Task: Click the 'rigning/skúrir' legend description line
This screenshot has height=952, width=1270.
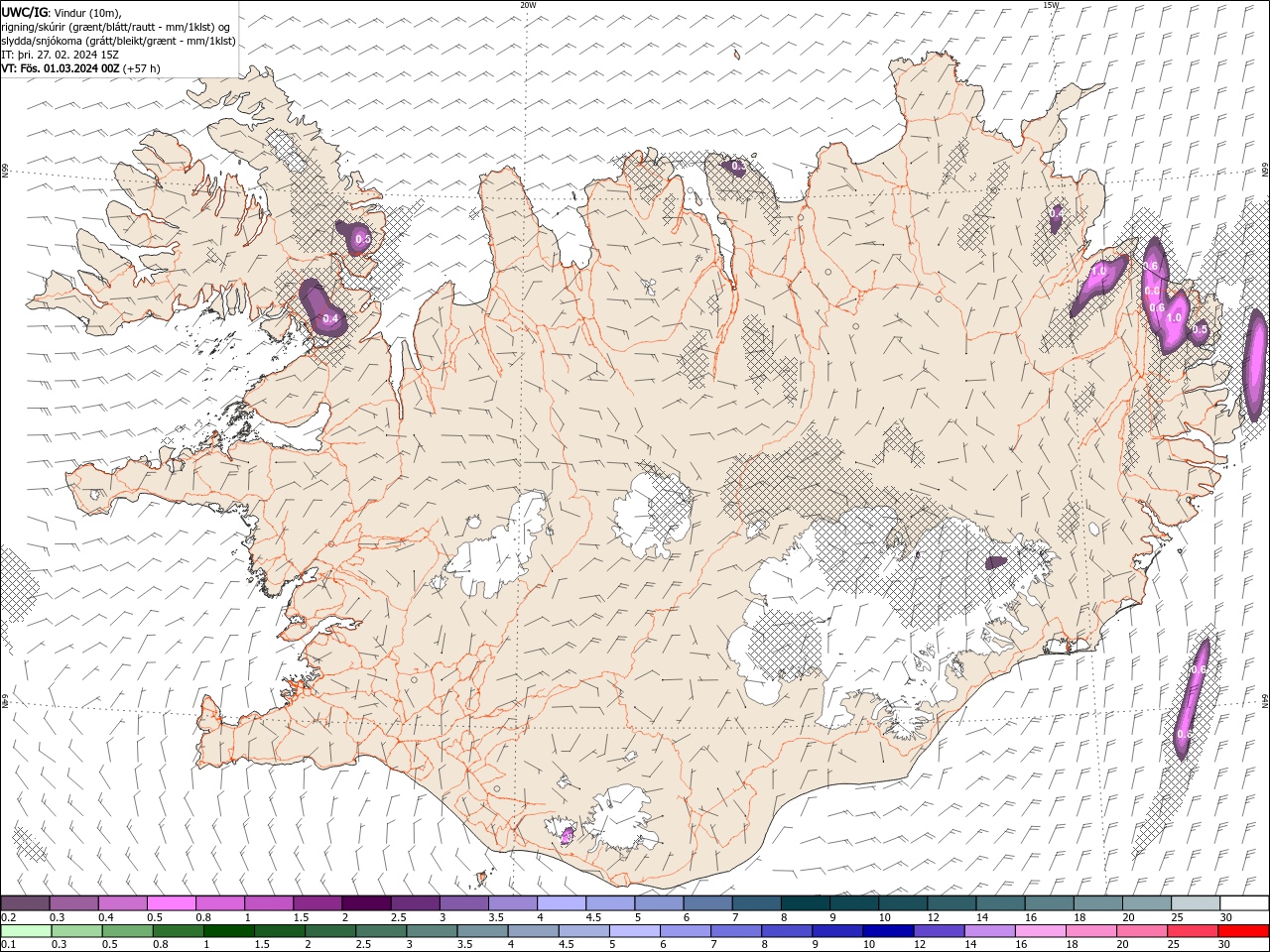Action: [x=116, y=27]
